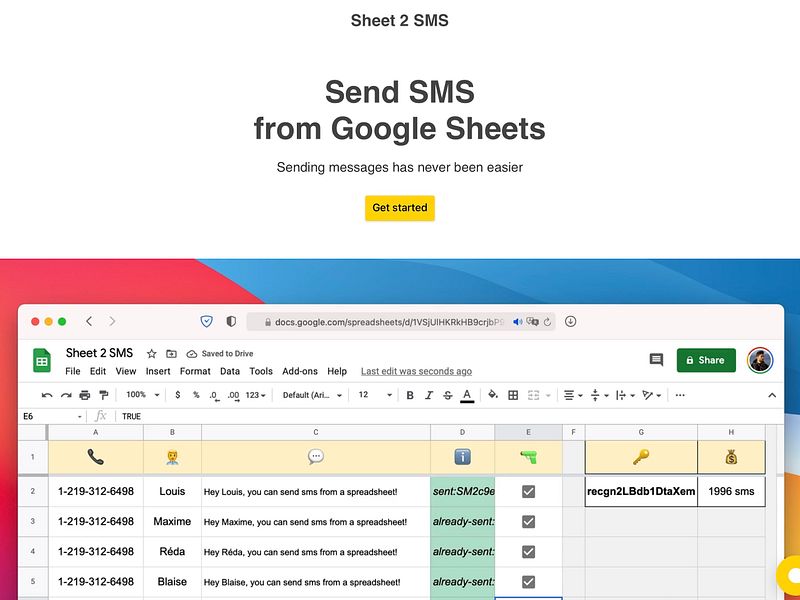
Task: Click the E6 name box
Action: point(52,416)
